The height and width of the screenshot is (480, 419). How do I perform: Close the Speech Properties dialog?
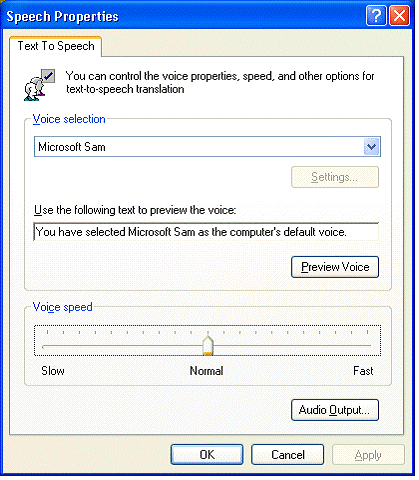tap(399, 16)
